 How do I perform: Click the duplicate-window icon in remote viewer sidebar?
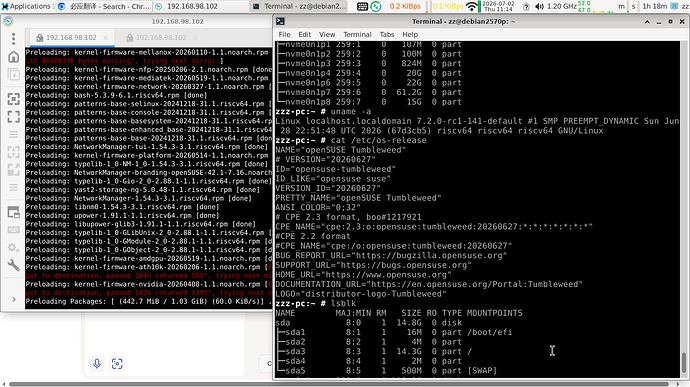(x=14, y=212)
